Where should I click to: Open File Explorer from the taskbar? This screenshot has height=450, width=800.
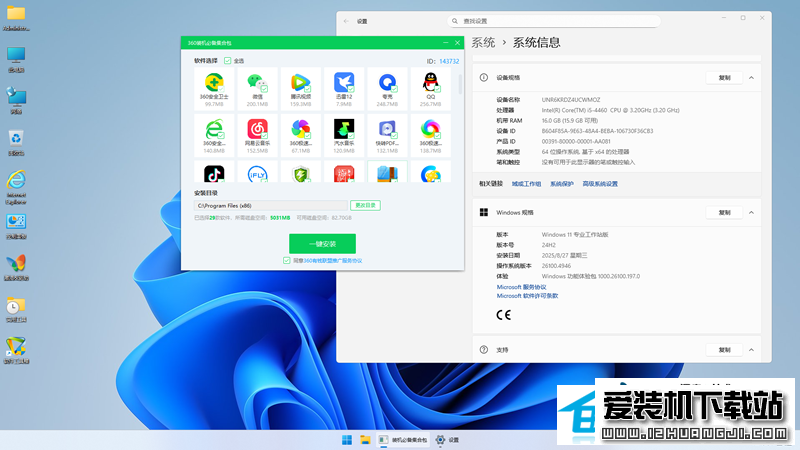365,440
